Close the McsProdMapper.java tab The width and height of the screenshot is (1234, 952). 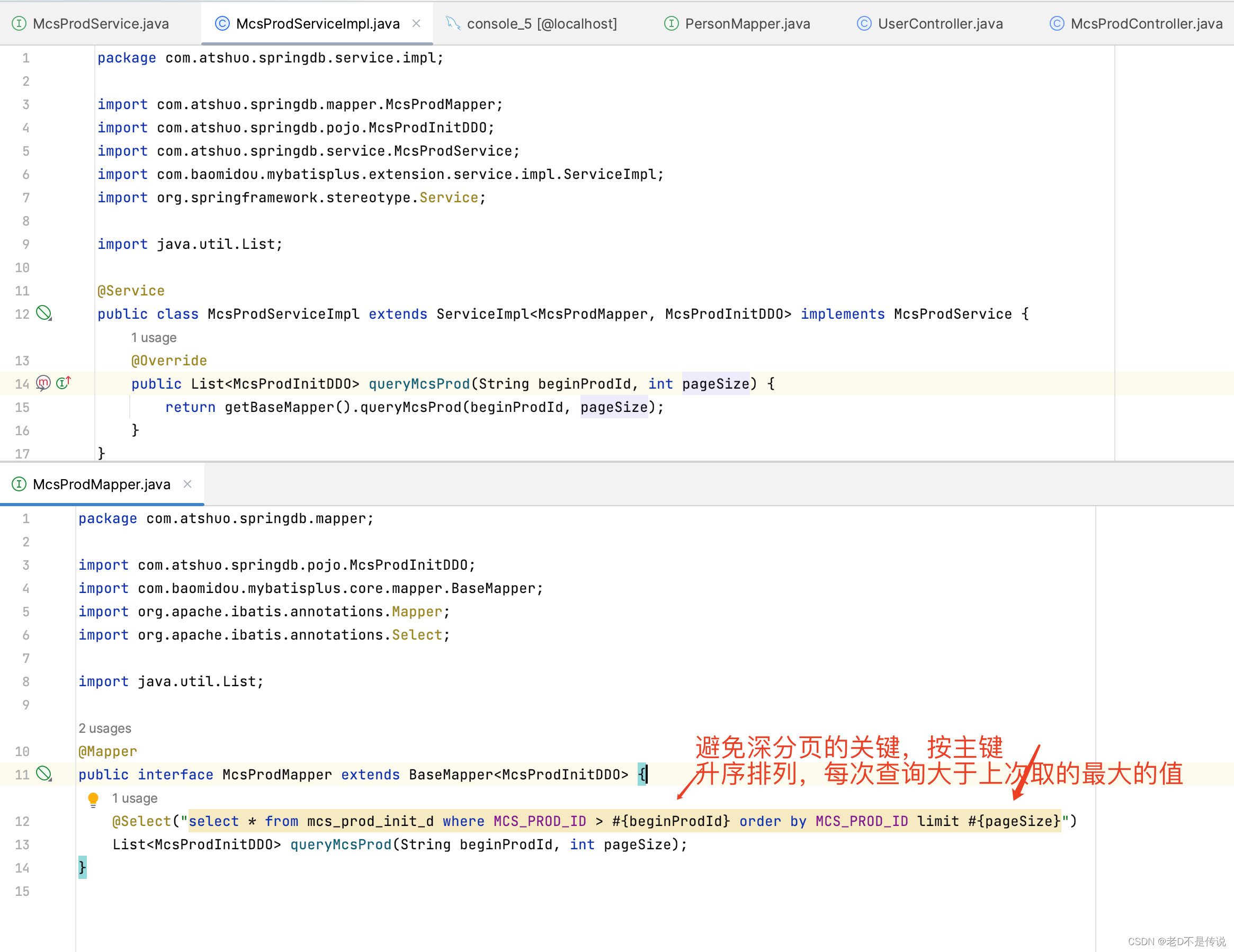(x=187, y=484)
